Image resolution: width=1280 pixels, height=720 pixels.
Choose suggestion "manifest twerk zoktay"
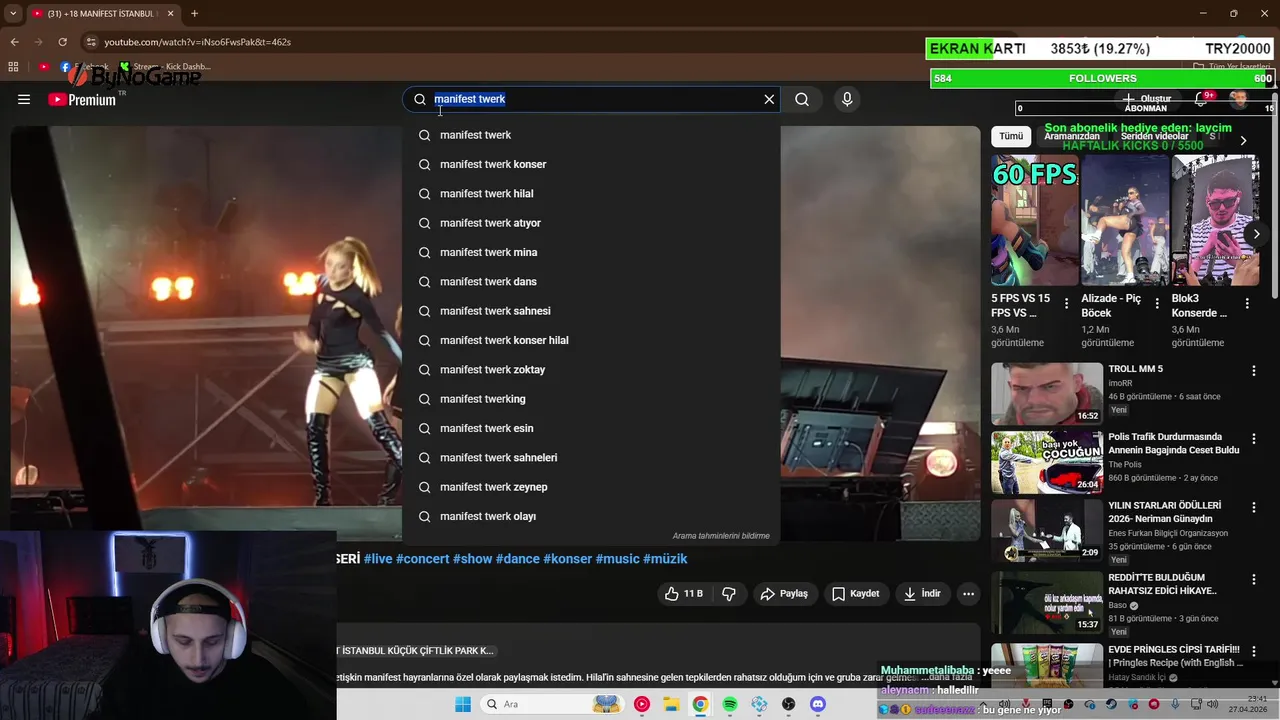pyautogui.click(x=591, y=369)
